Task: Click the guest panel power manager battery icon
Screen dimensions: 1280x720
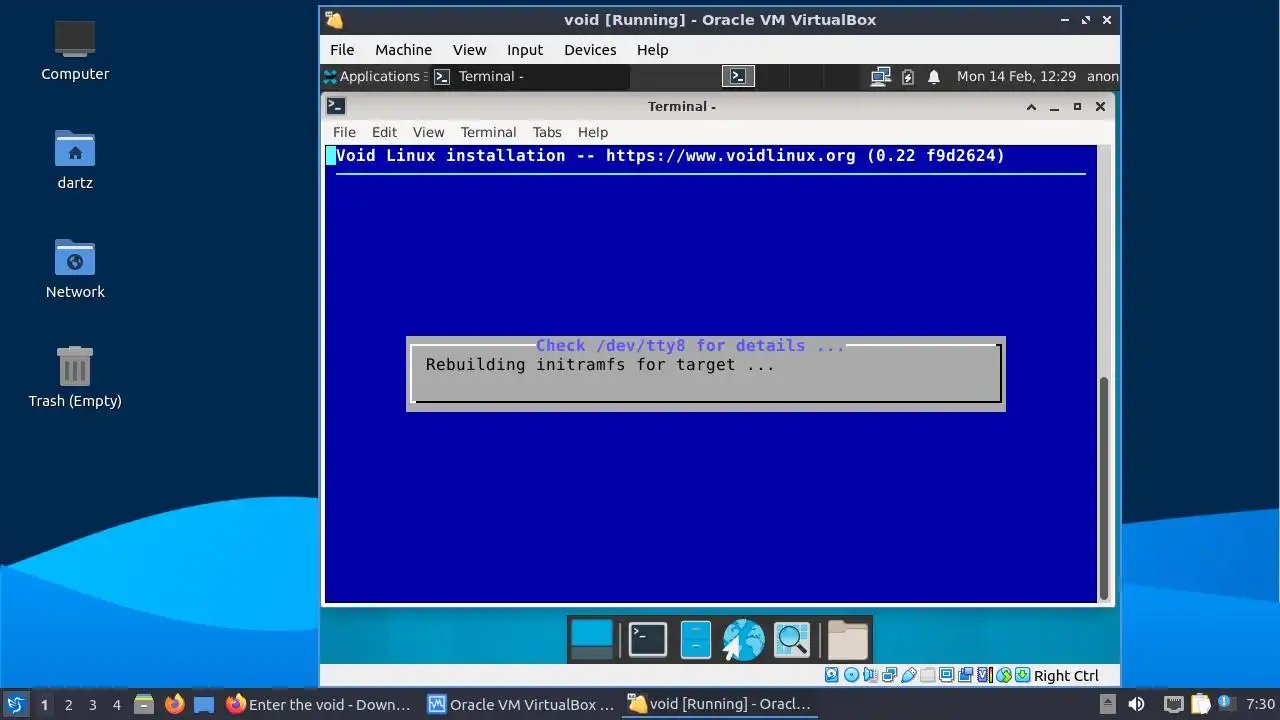Action: coord(908,76)
